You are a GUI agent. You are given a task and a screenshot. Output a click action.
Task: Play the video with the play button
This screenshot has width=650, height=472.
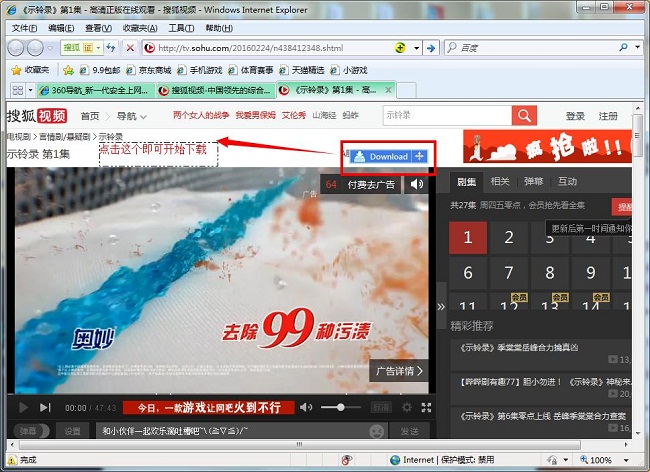pos(23,407)
